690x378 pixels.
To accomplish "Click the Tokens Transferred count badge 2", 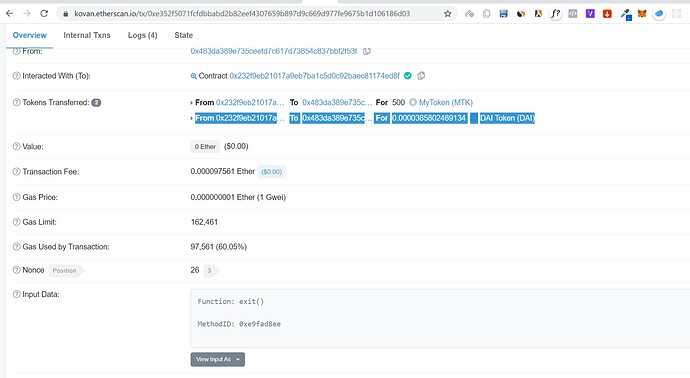I will point(96,103).
